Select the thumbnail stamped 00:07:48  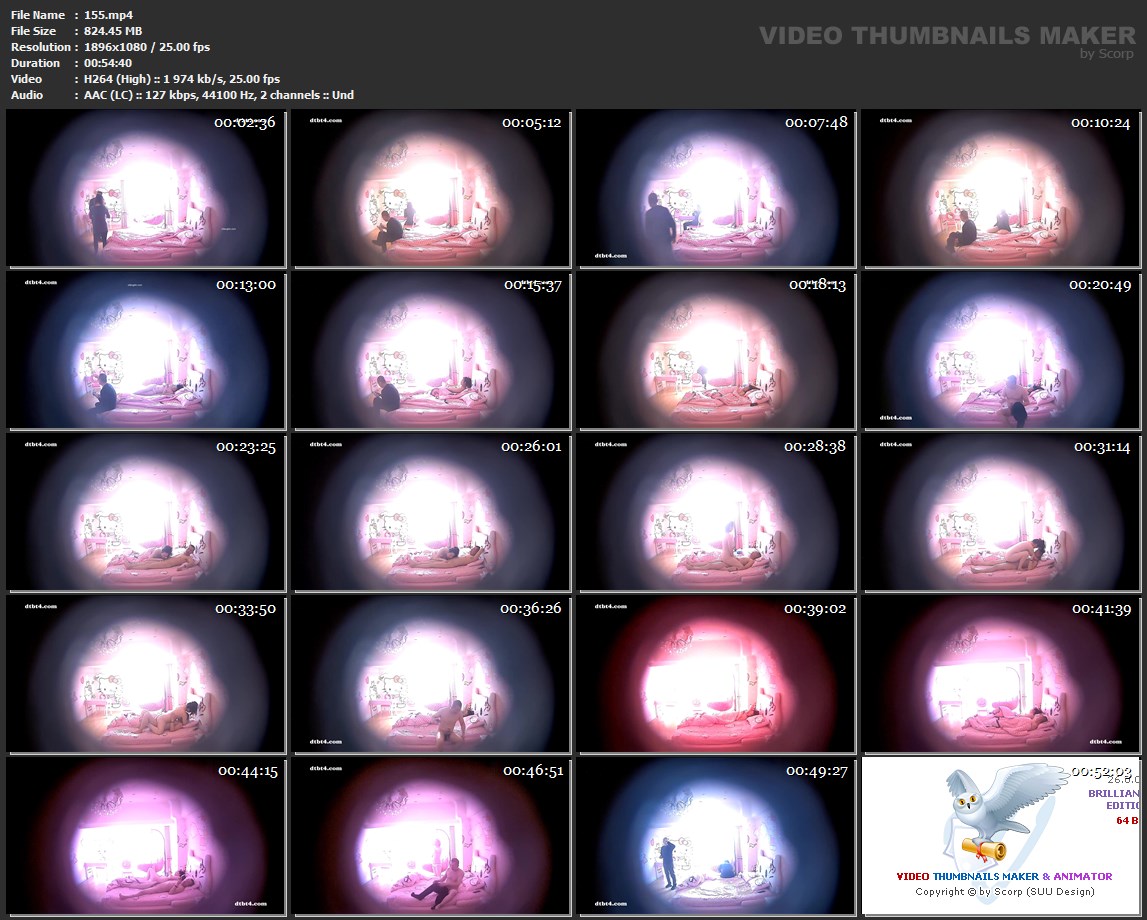tap(716, 188)
